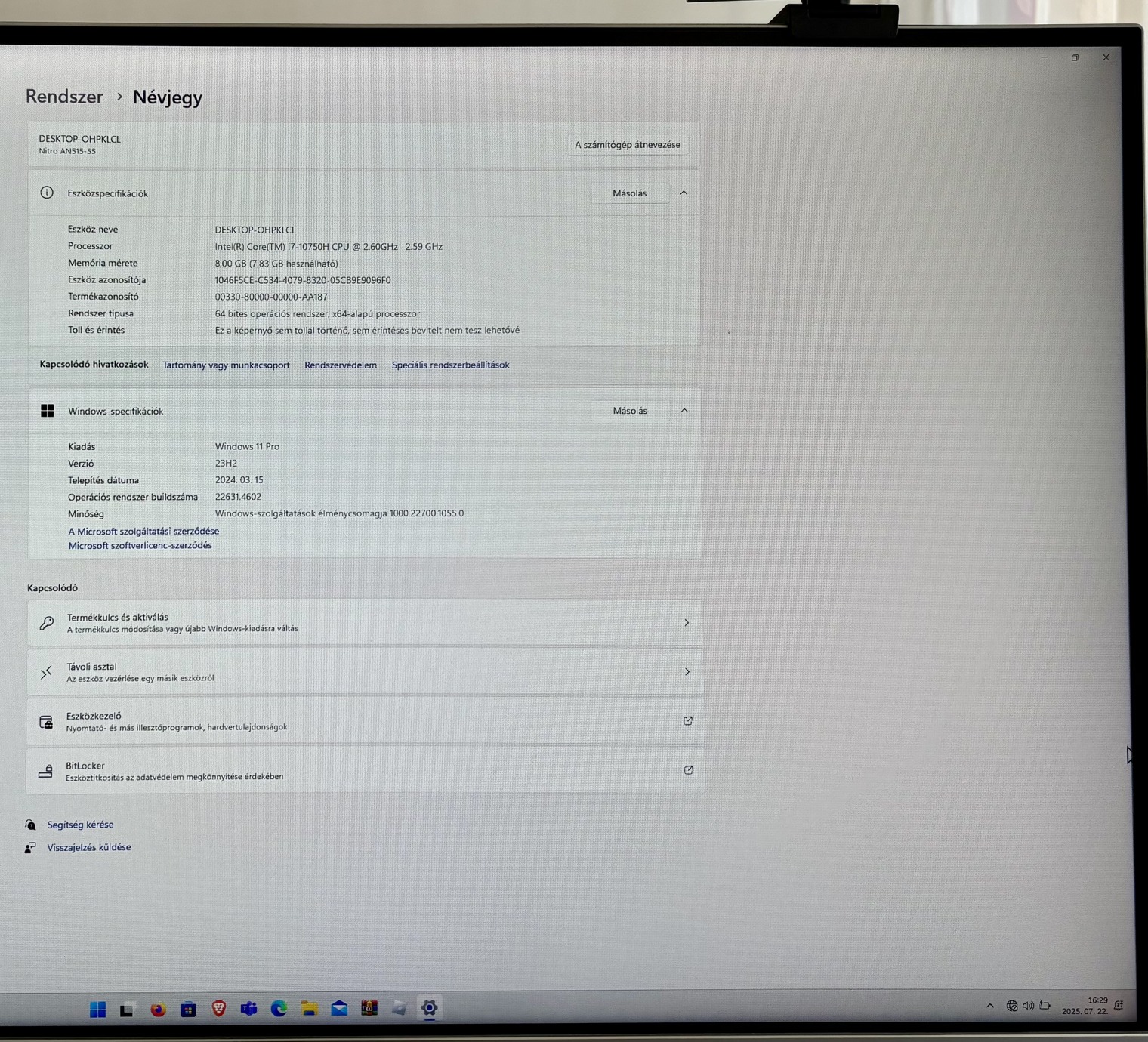This screenshot has height=1042, width=1148.
Task: Open Eszközkezelő external link arrow
Action: coord(687,721)
